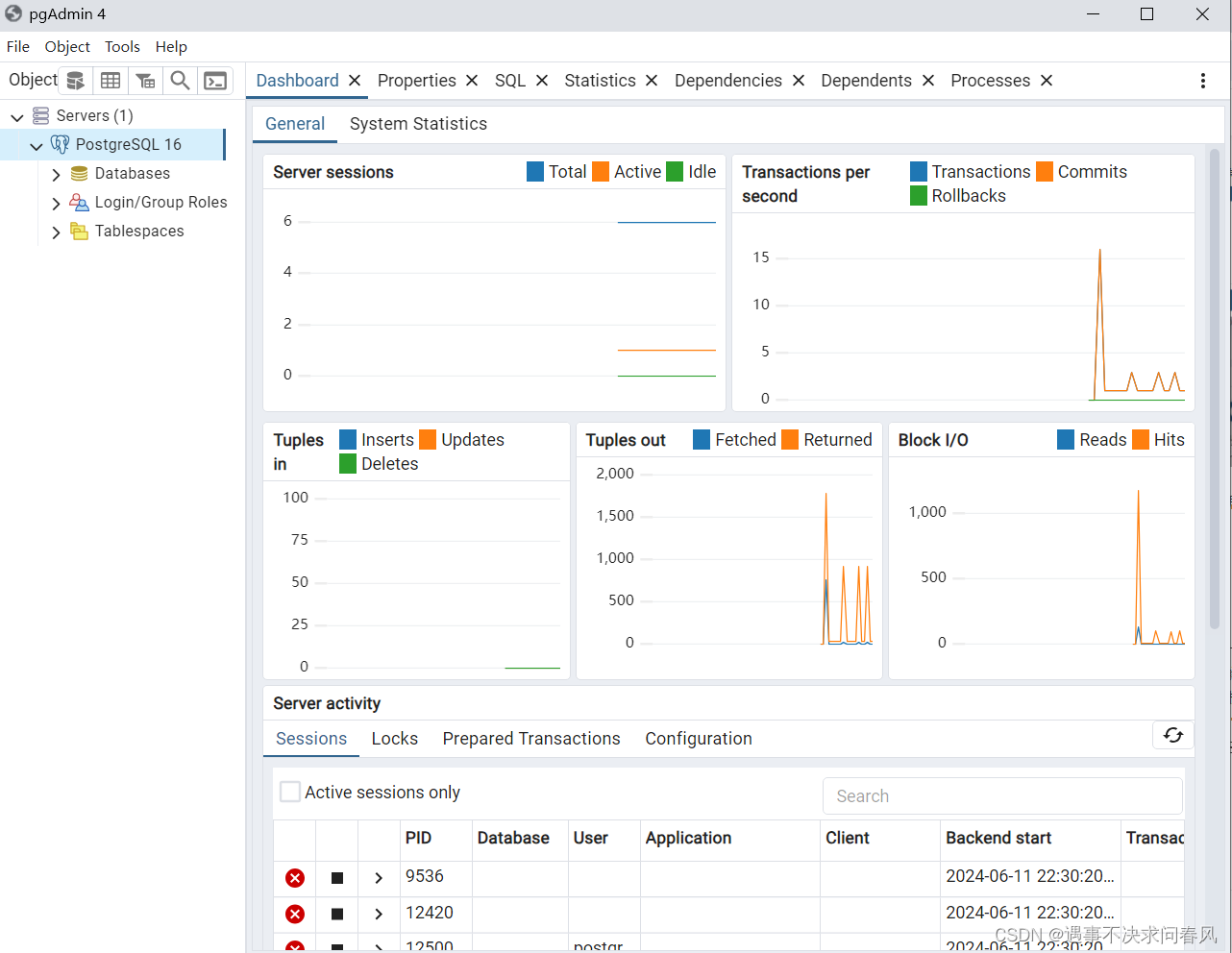Collapse the Servers (1) tree node
The image size is (1232, 953).
coord(17,117)
